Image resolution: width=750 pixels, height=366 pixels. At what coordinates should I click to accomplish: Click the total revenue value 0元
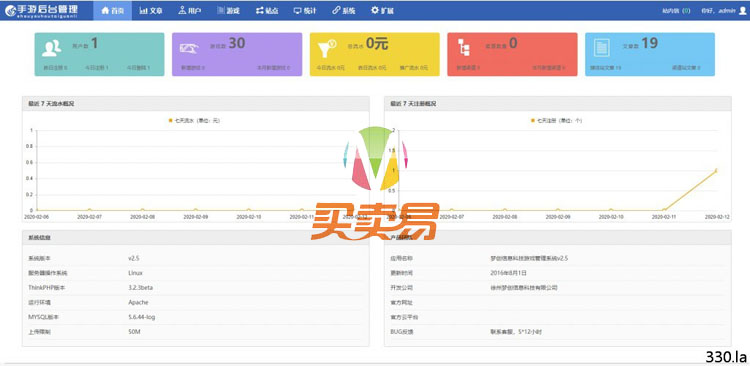point(377,44)
